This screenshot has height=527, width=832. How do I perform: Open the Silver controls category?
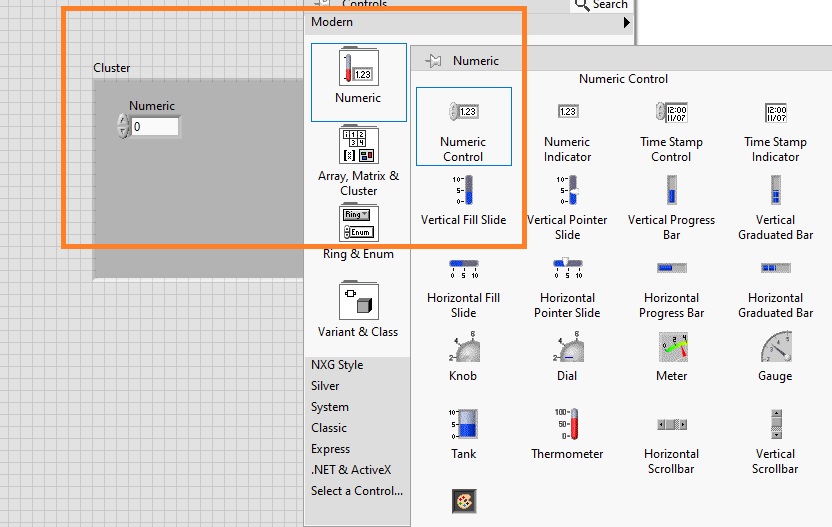coord(325,386)
